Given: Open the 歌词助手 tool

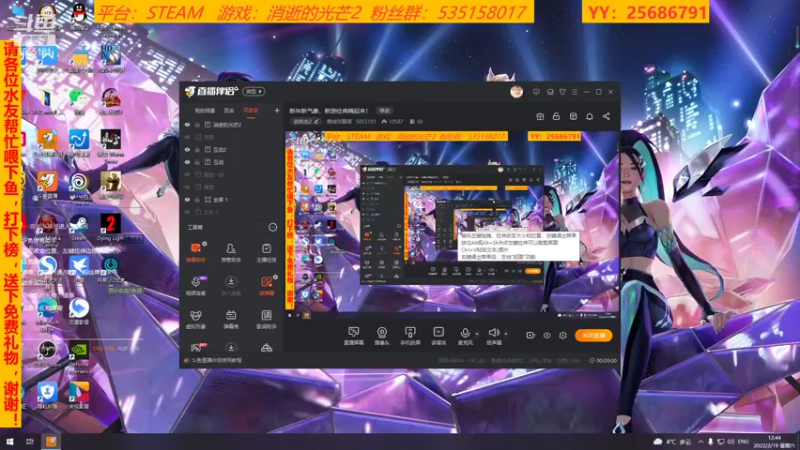Looking at the screenshot, I should [266, 319].
